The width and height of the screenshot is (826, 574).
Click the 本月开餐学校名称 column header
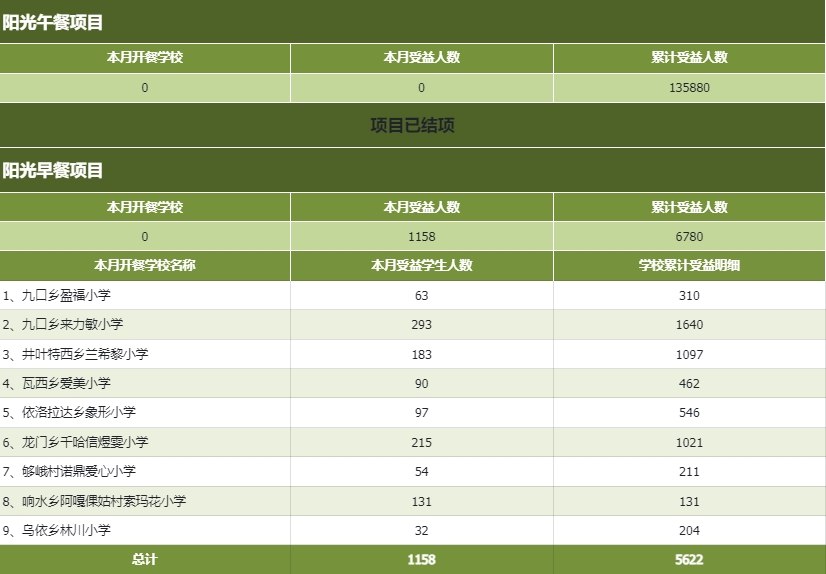click(145, 265)
